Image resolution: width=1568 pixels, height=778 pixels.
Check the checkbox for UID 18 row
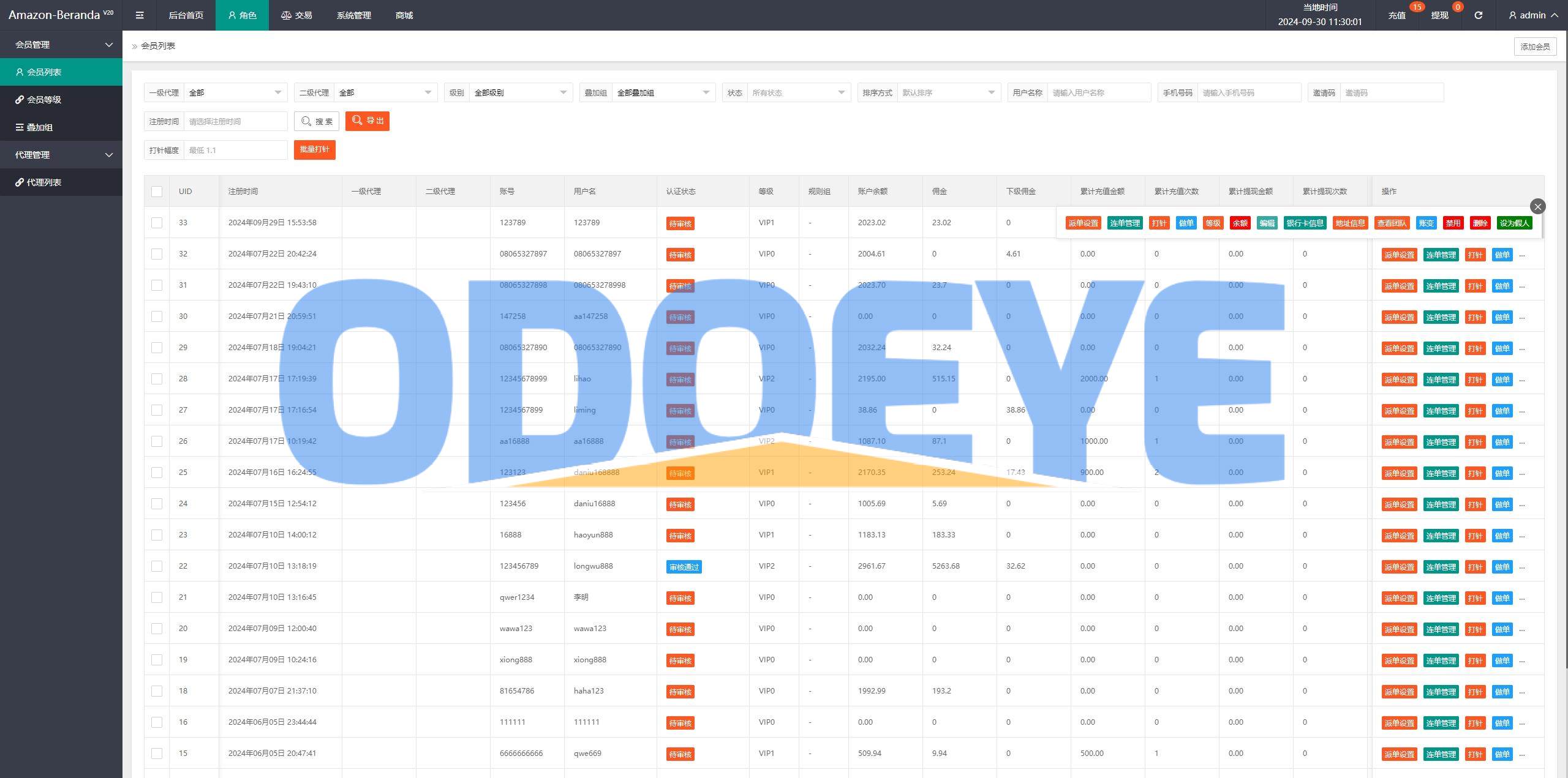(x=157, y=691)
